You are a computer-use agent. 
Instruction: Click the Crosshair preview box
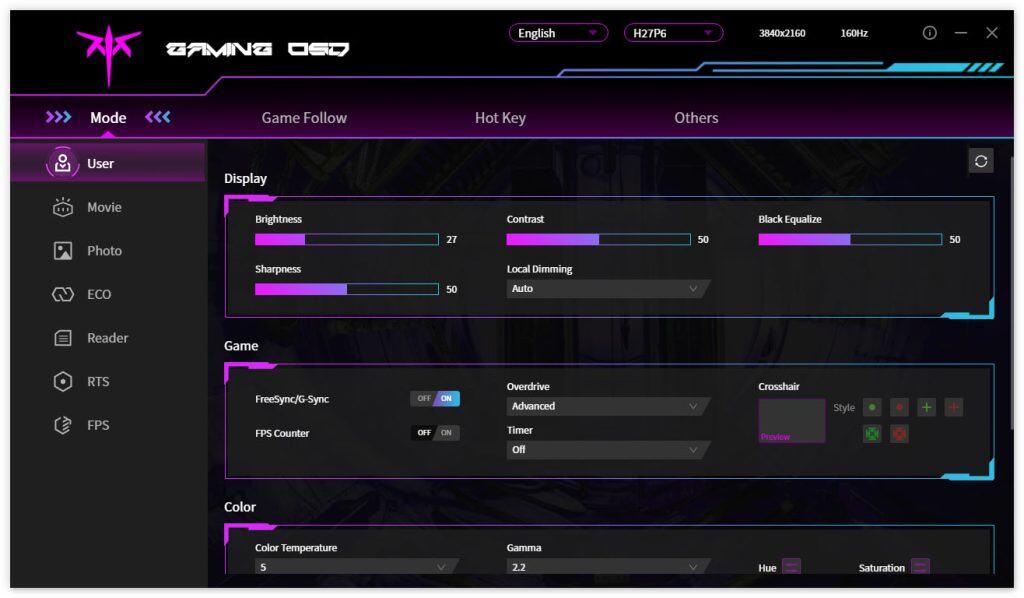click(x=791, y=421)
